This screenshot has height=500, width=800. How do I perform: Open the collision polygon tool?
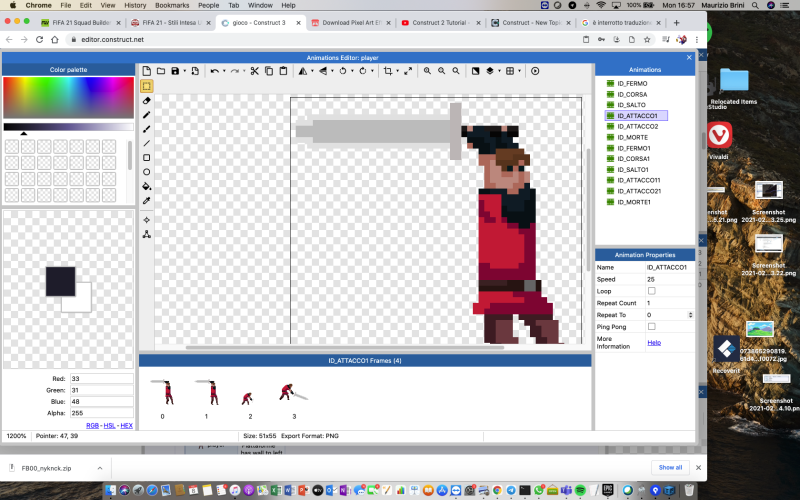pyautogui.click(x=146, y=234)
